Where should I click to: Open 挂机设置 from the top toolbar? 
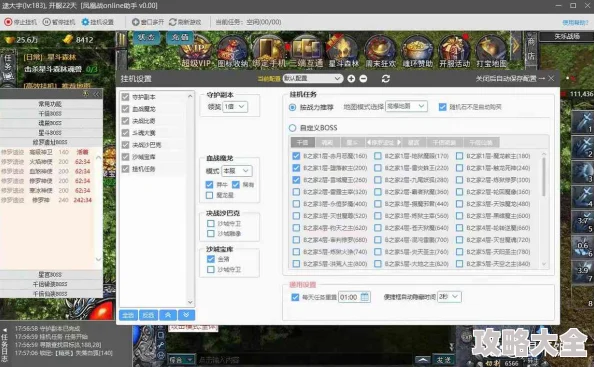point(97,22)
